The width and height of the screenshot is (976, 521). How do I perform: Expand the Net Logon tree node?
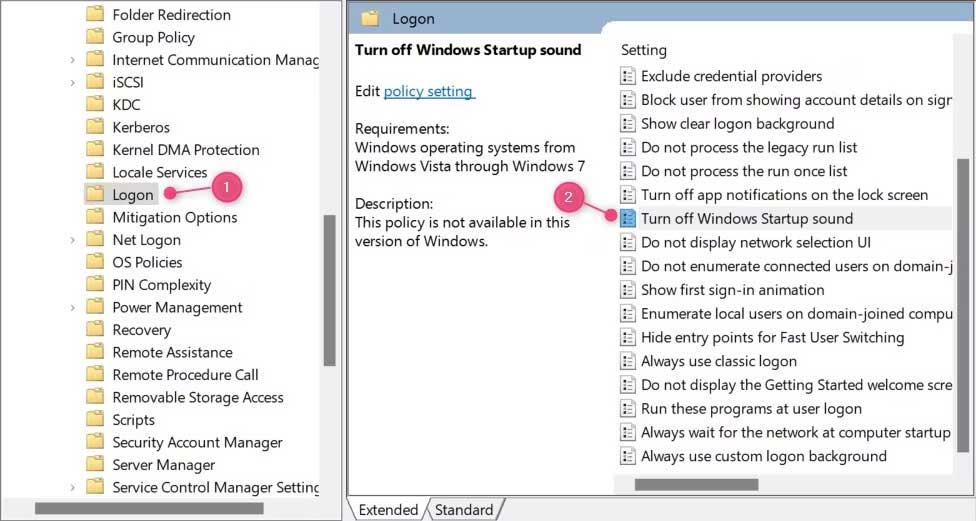pos(73,240)
